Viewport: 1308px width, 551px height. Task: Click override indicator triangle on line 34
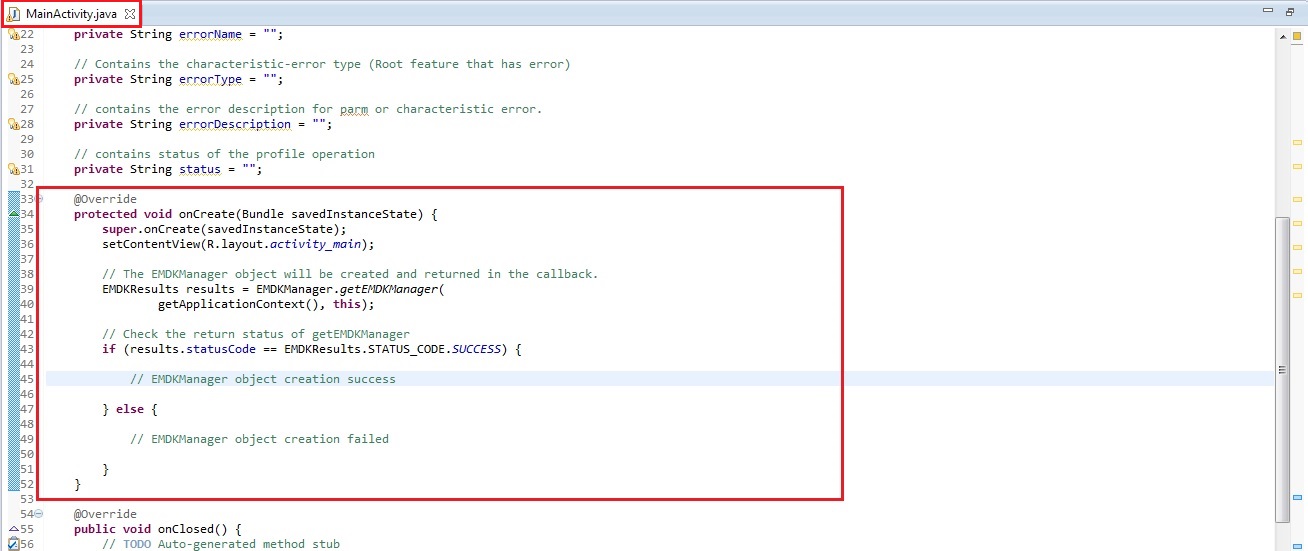coord(14,214)
